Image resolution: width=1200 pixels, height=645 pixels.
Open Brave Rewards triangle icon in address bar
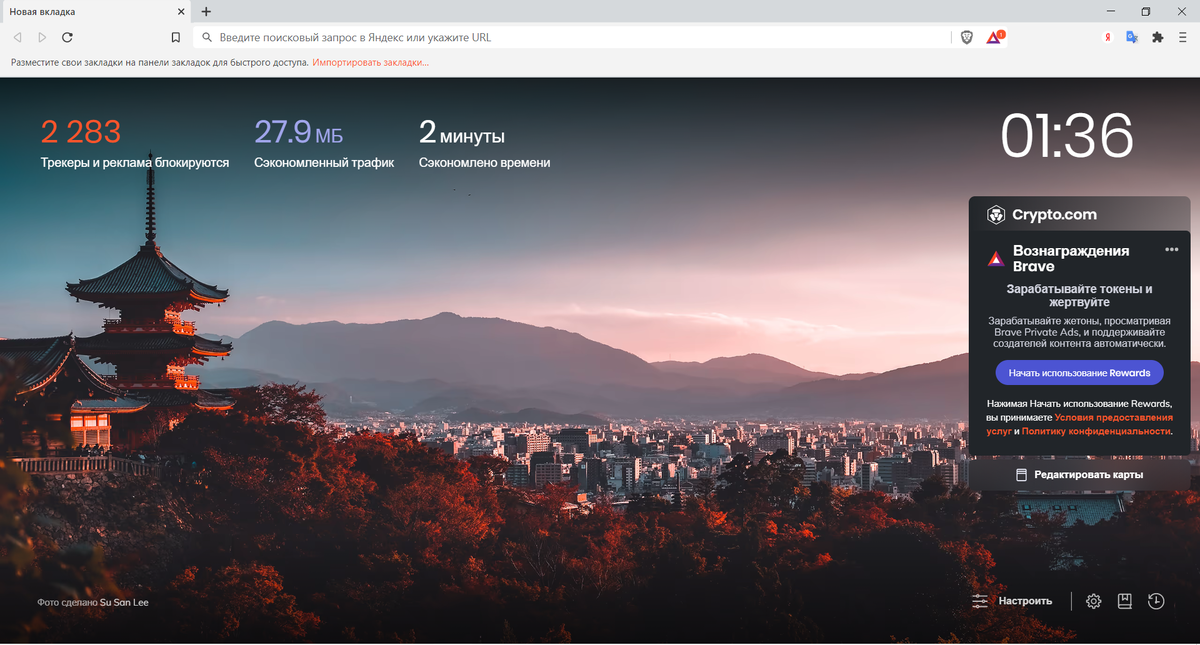point(994,37)
